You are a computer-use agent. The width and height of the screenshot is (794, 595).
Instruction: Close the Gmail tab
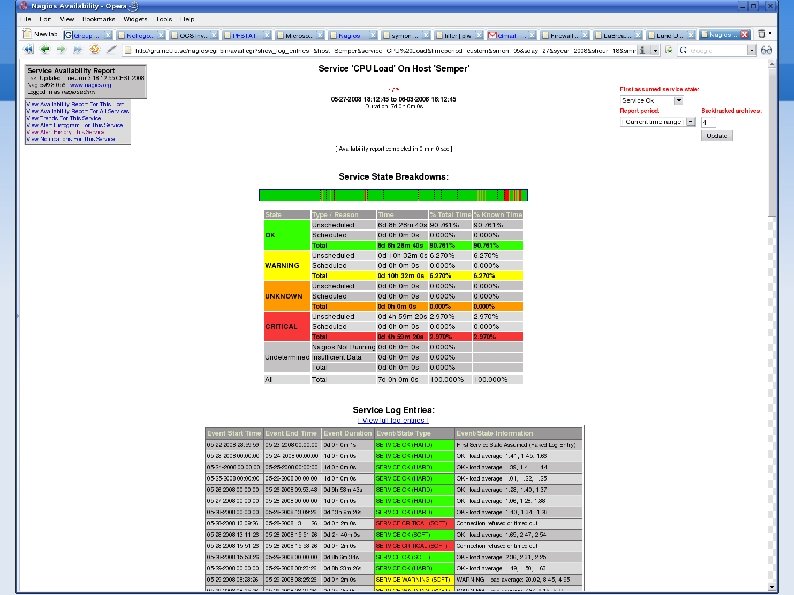(532, 35)
